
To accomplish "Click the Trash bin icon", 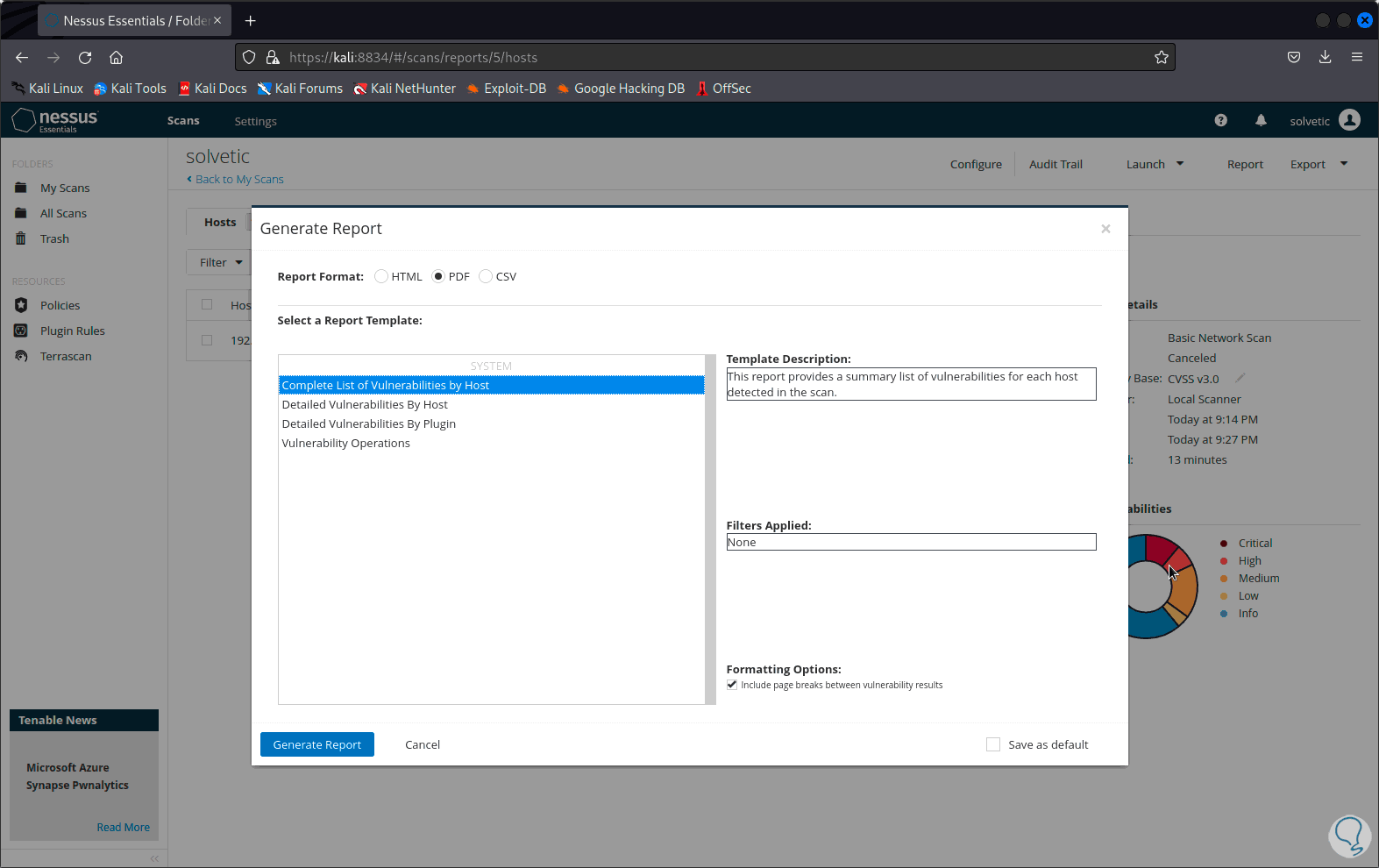I will [21, 238].
